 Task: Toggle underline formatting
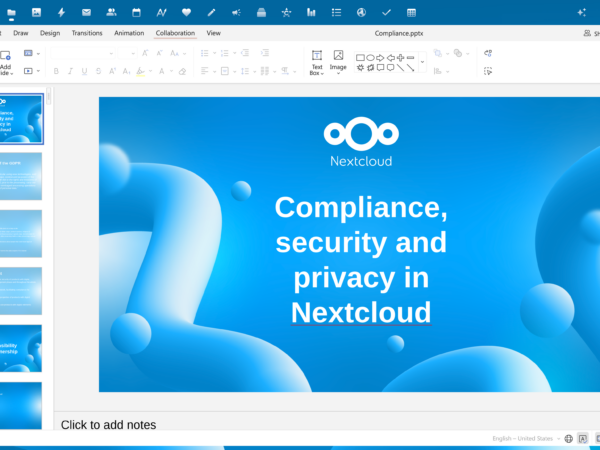(x=84, y=71)
